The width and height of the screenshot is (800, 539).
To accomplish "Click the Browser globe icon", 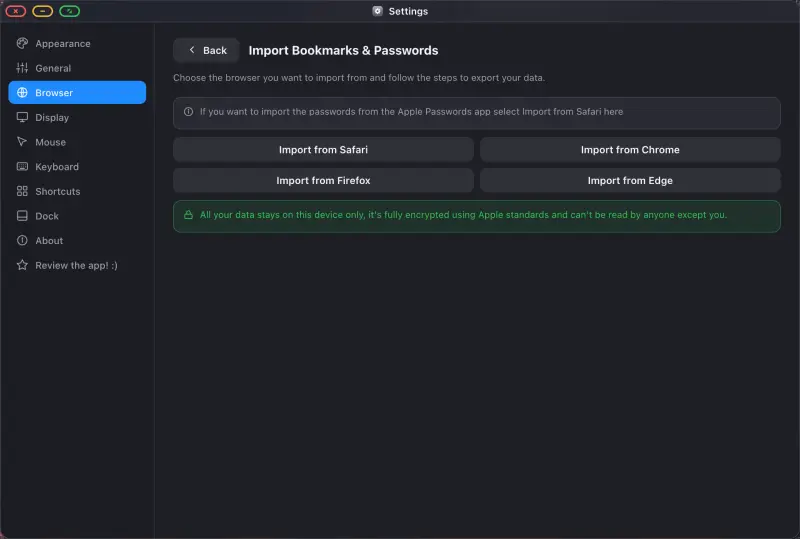I will click(x=22, y=92).
